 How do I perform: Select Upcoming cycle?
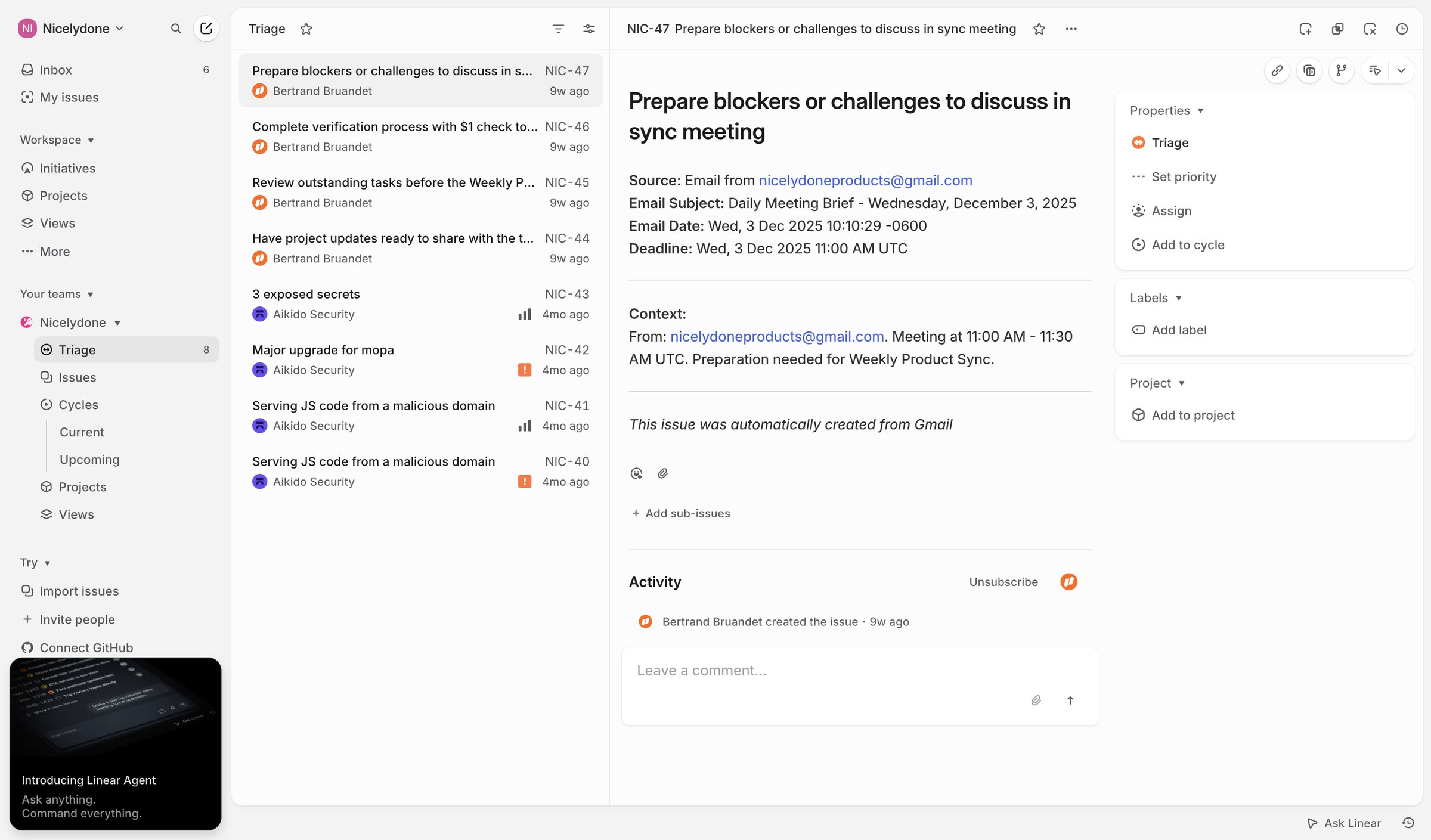(x=89, y=460)
